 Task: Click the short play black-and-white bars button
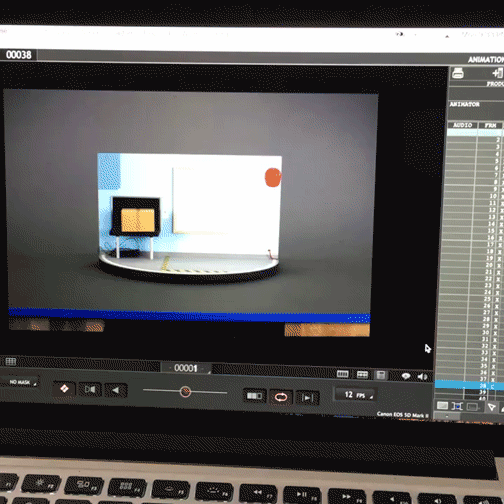(x=255, y=396)
